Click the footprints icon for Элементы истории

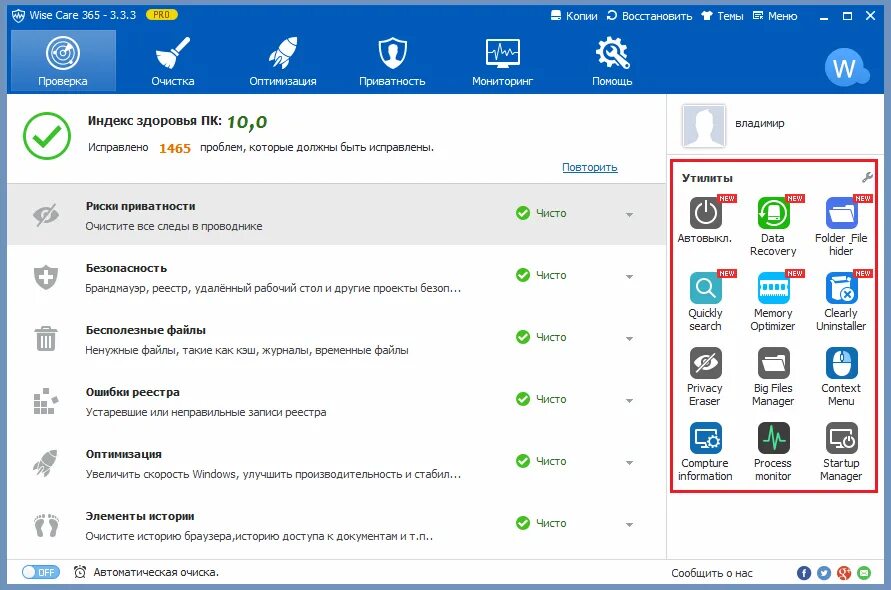coord(47,525)
